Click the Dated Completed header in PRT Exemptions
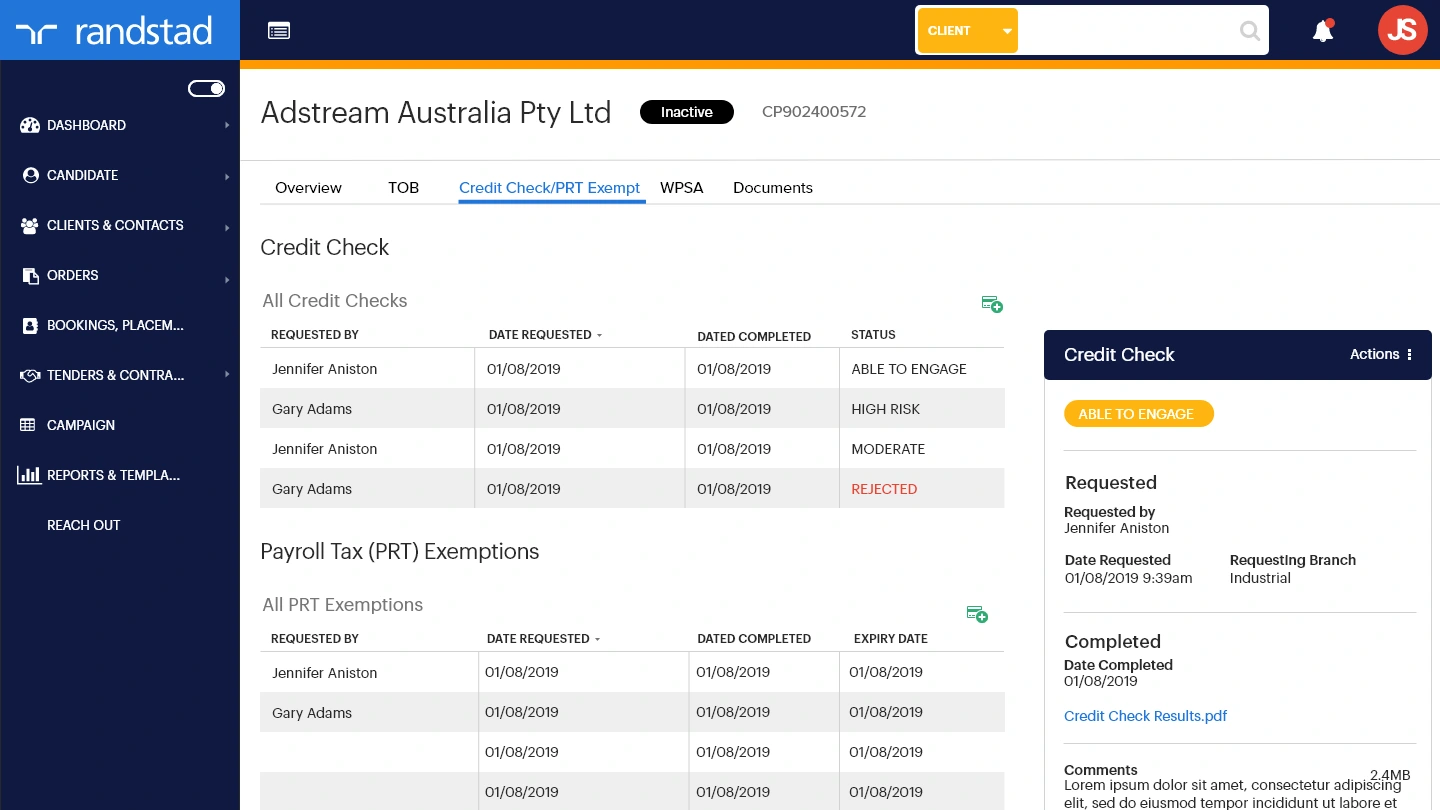This screenshot has width=1440, height=810. point(754,639)
